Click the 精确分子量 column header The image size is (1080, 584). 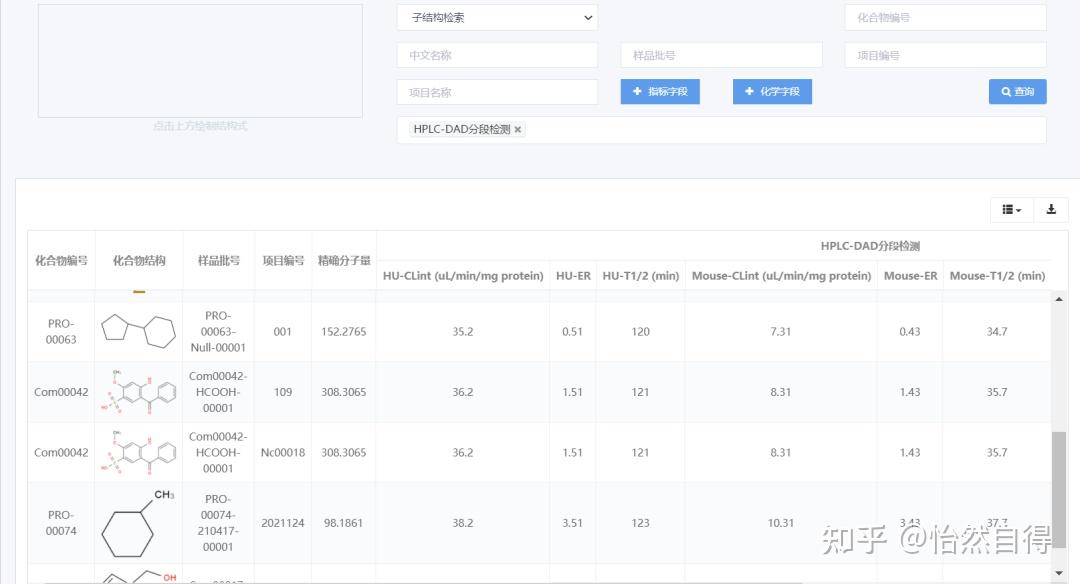pos(344,260)
